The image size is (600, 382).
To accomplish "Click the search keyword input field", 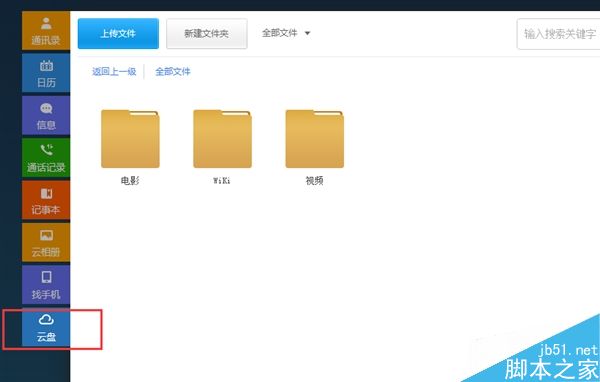I will 558,34.
